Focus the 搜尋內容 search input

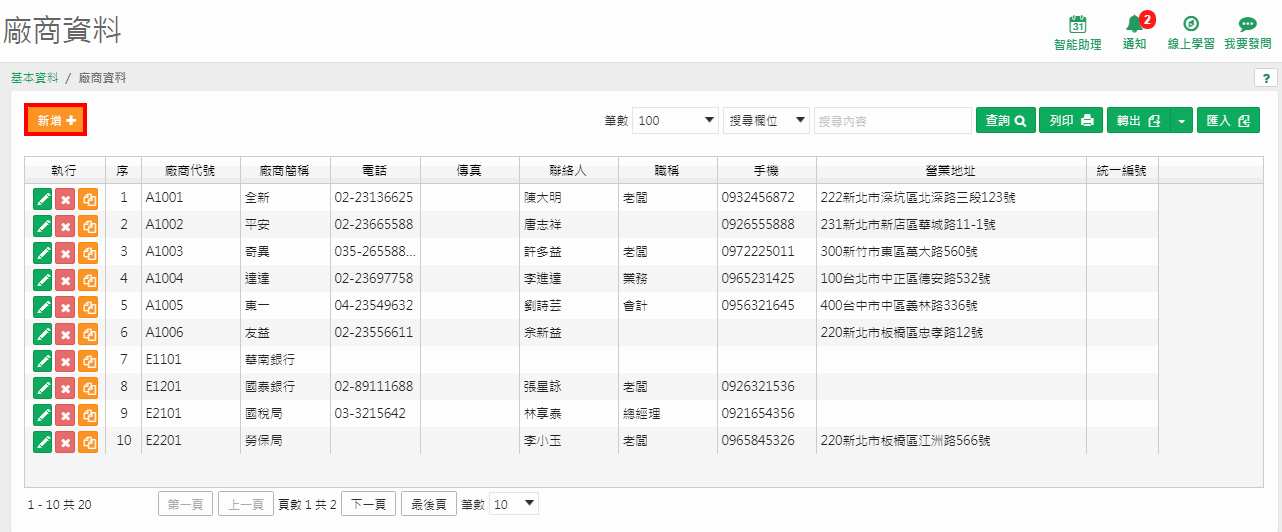(893, 121)
